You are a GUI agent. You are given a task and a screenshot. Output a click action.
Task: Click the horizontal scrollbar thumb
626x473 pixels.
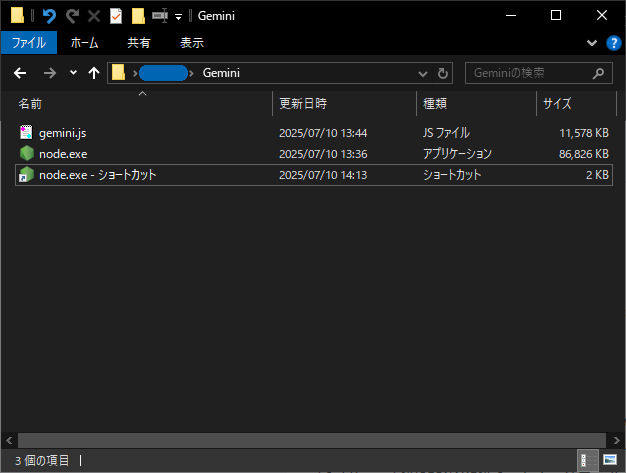pyautogui.click(x=312, y=441)
